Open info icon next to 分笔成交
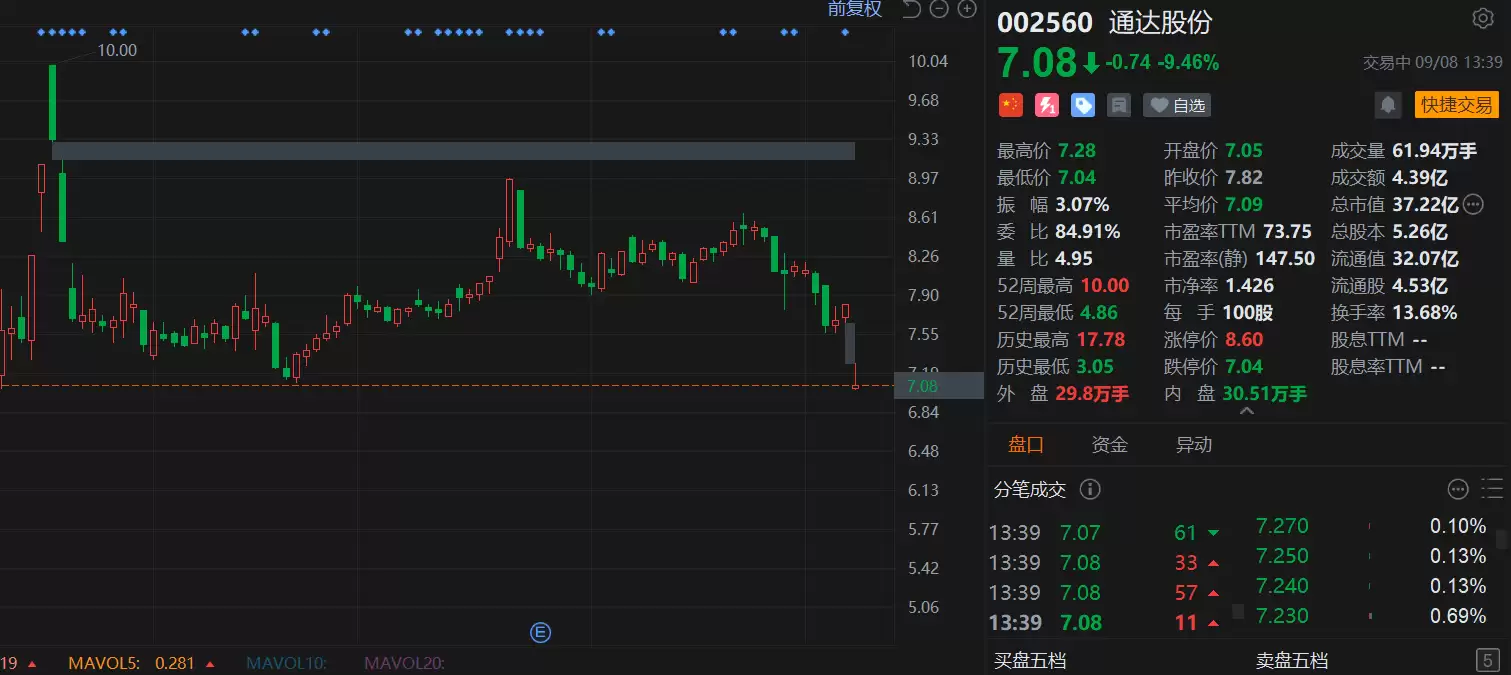The height and width of the screenshot is (675, 1511). (x=1090, y=489)
